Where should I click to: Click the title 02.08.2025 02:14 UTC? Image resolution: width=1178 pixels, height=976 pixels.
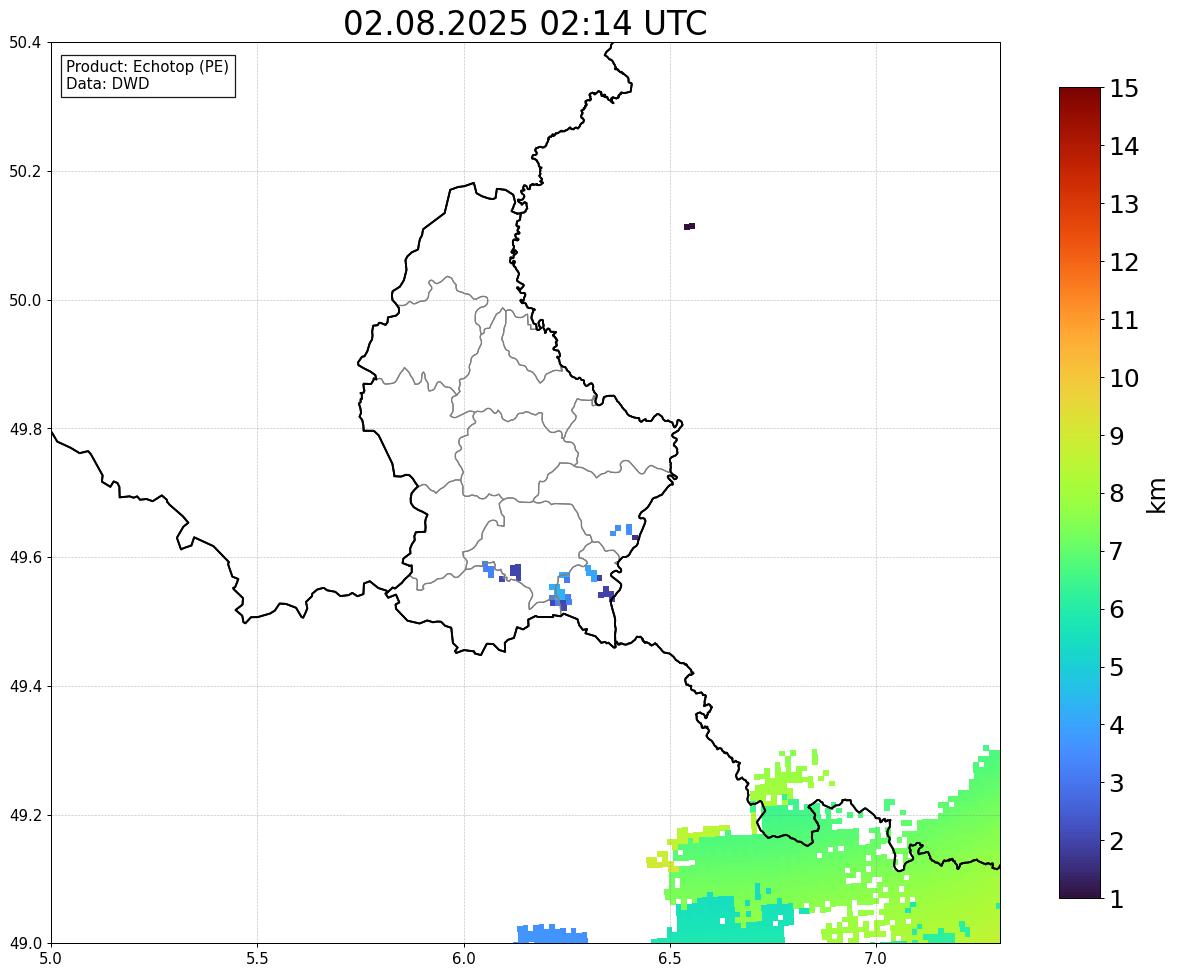(x=525, y=23)
